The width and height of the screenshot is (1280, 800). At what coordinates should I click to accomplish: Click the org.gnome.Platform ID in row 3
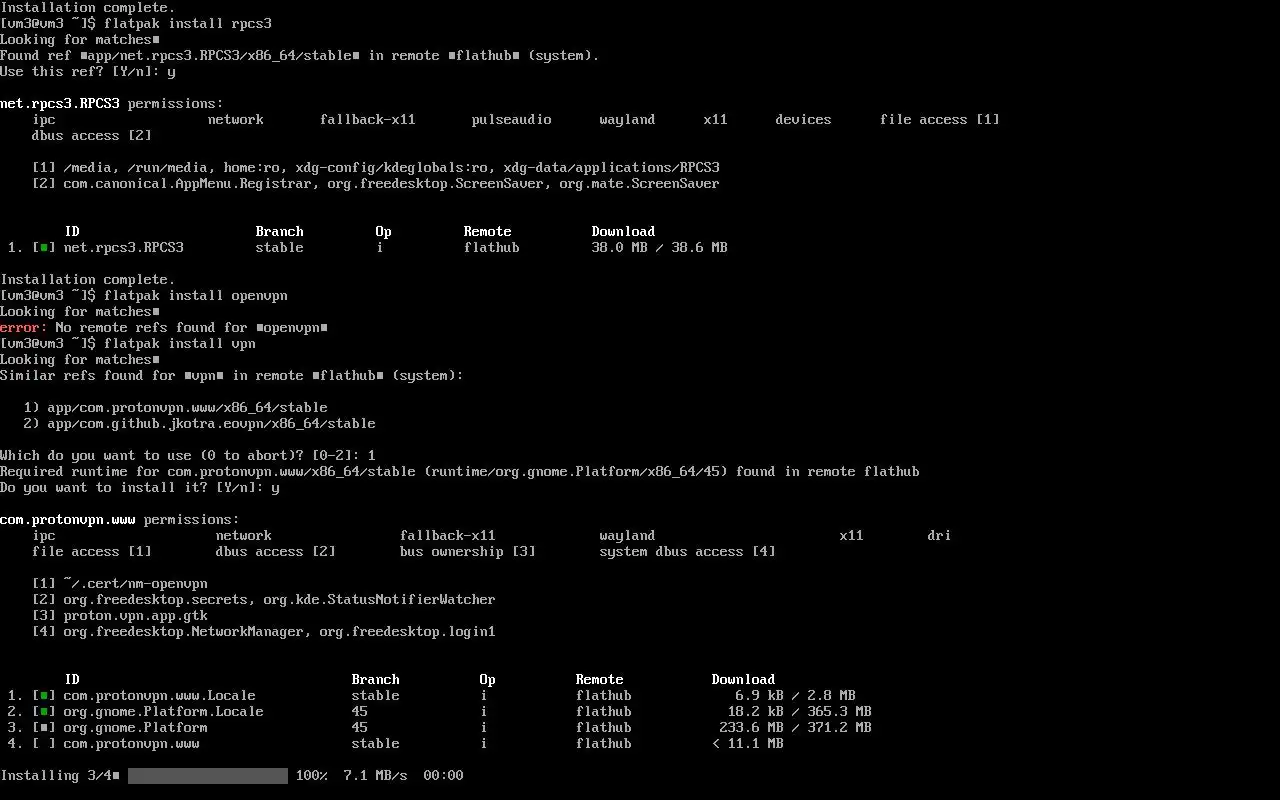[x=136, y=728]
